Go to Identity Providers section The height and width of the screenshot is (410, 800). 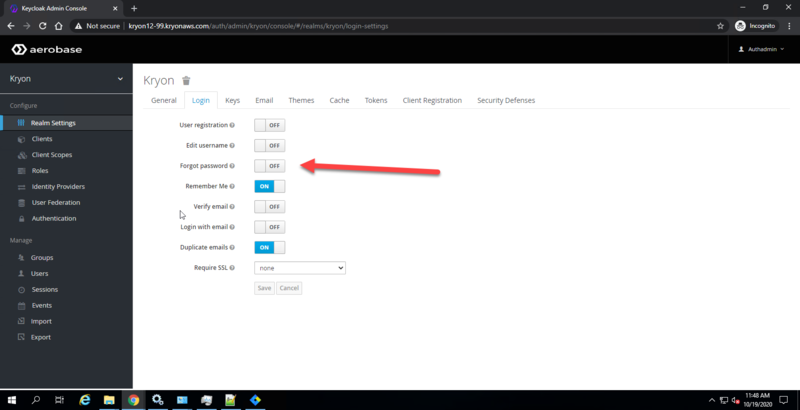[x=57, y=187]
